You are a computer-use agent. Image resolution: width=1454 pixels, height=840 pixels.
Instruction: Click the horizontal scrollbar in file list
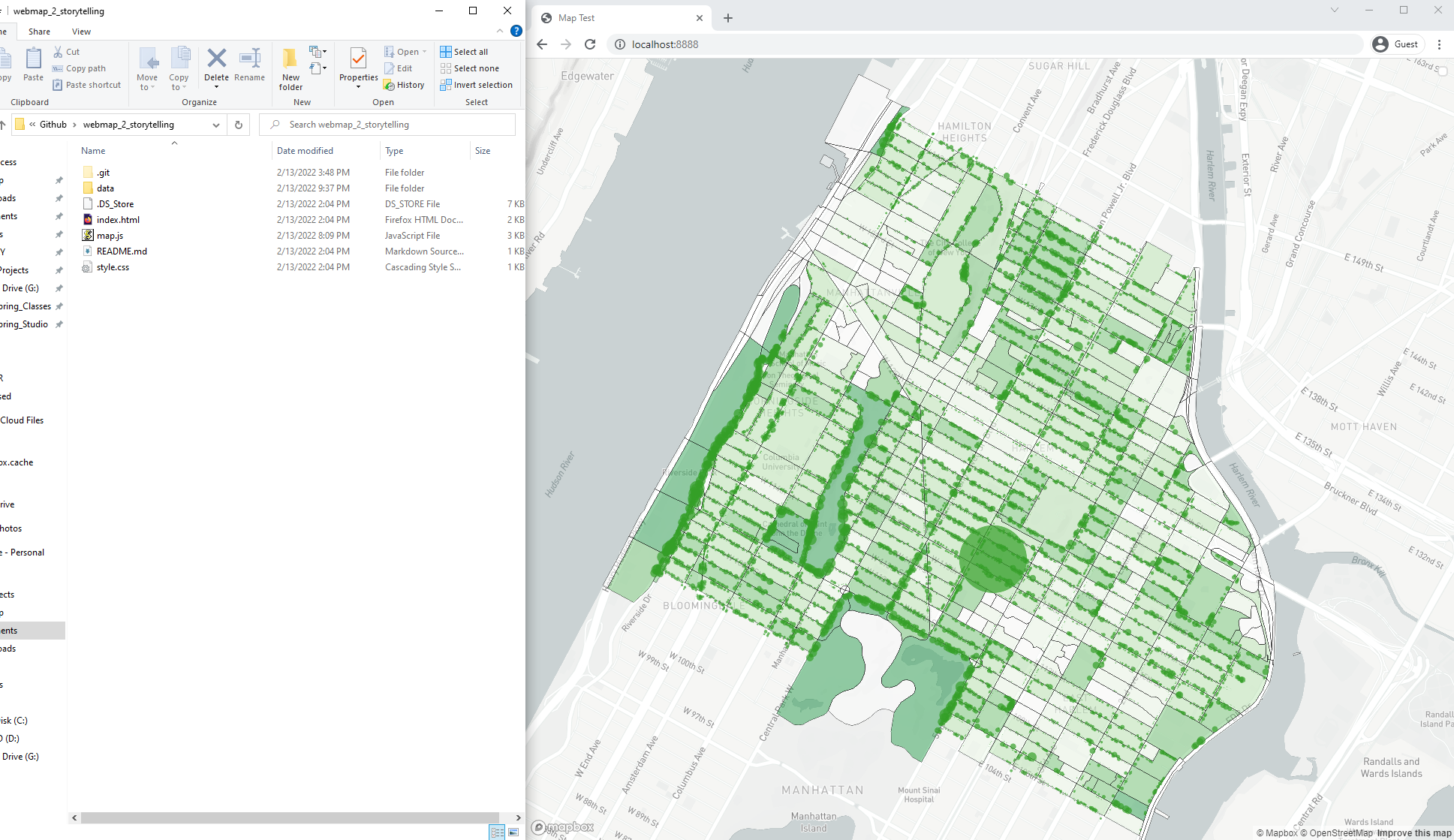point(290,817)
